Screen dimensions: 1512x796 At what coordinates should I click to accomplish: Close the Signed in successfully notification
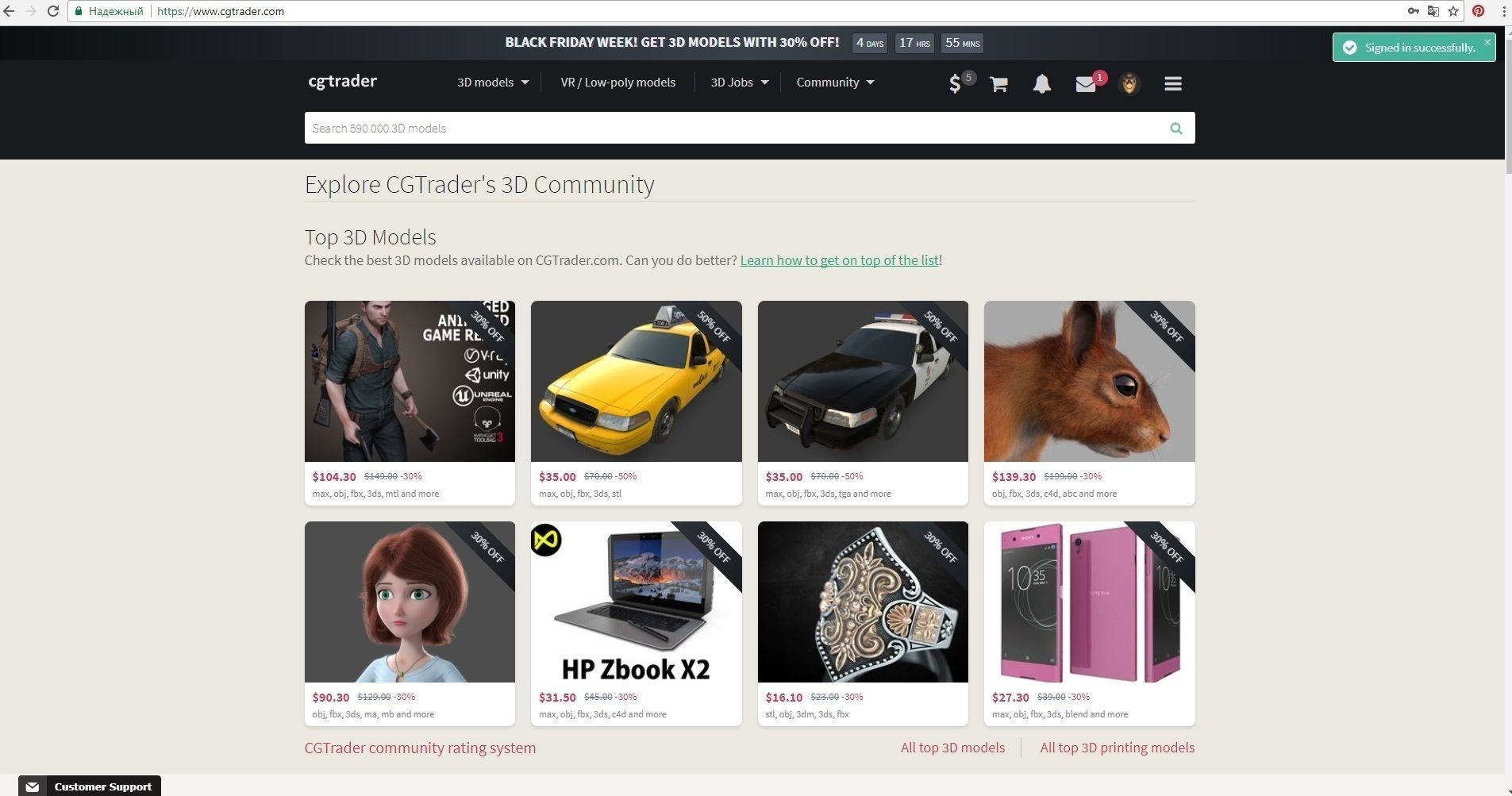1487,42
